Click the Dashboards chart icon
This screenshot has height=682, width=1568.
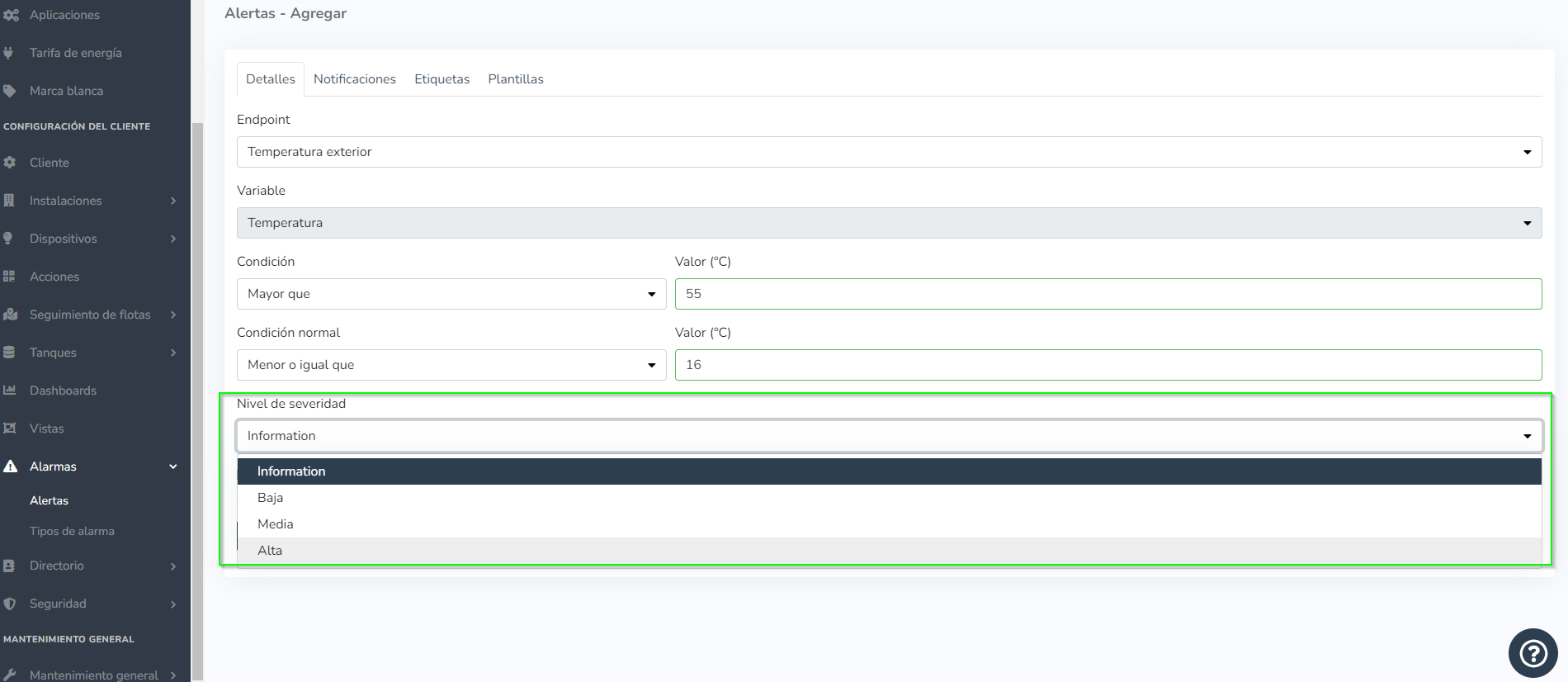click(10, 391)
